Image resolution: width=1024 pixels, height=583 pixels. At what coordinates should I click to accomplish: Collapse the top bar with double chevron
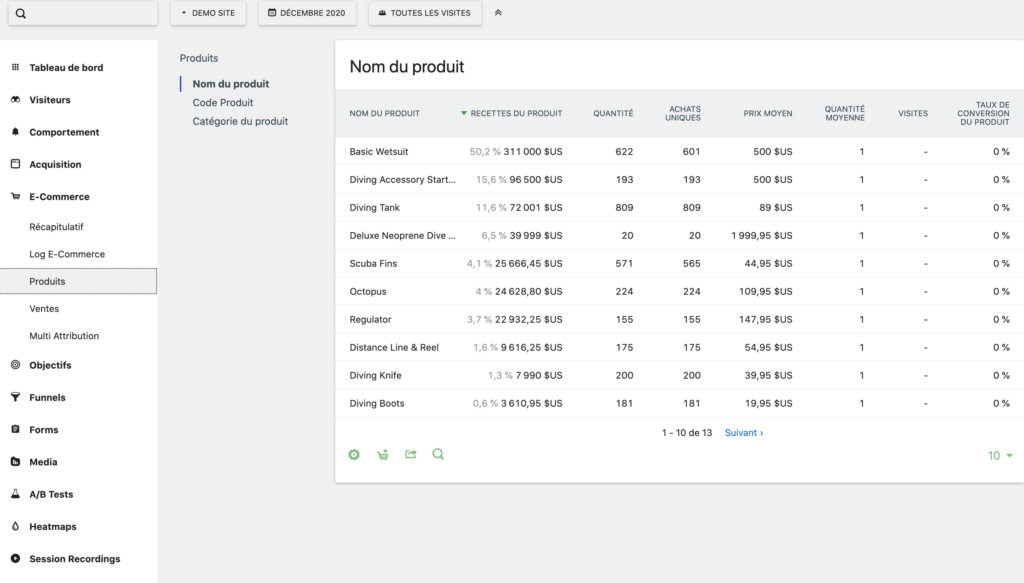point(498,13)
